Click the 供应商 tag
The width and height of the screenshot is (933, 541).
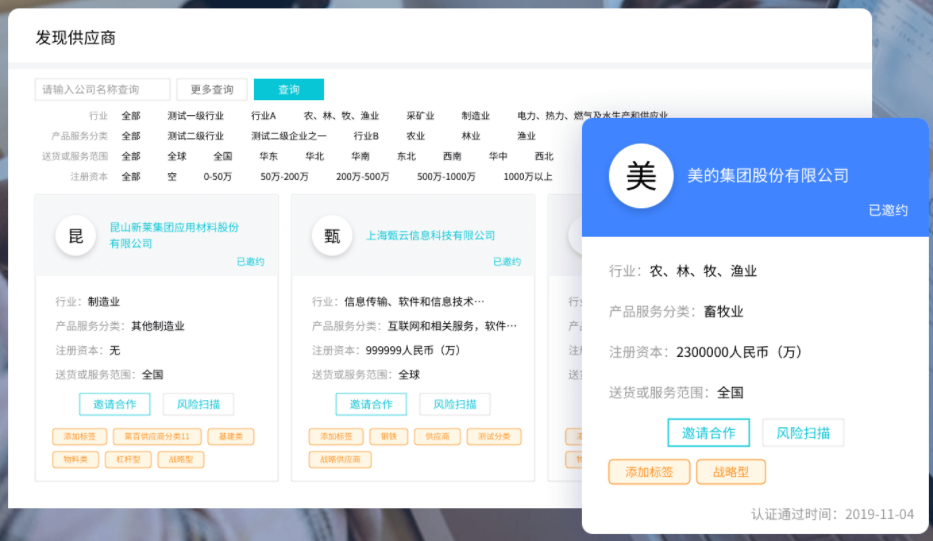coord(437,436)
